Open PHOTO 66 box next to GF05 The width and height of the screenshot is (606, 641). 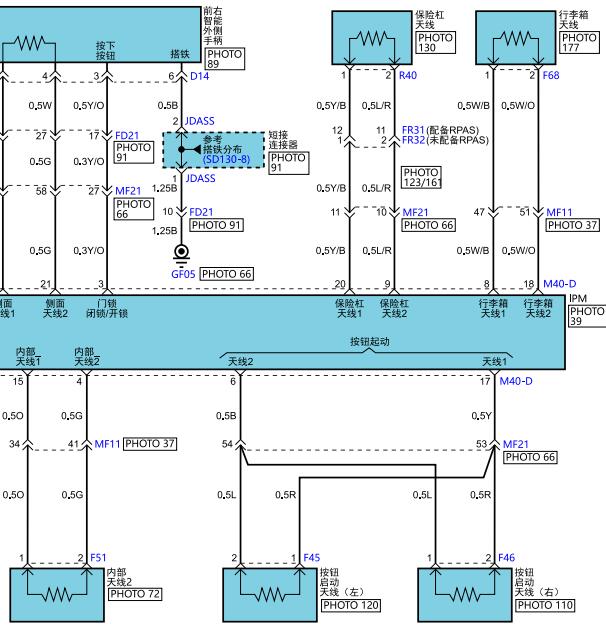227,274
